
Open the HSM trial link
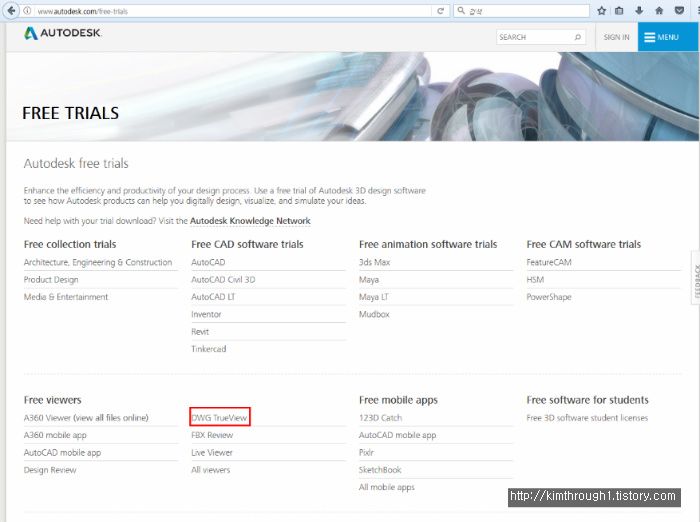(x=535, y=280)
